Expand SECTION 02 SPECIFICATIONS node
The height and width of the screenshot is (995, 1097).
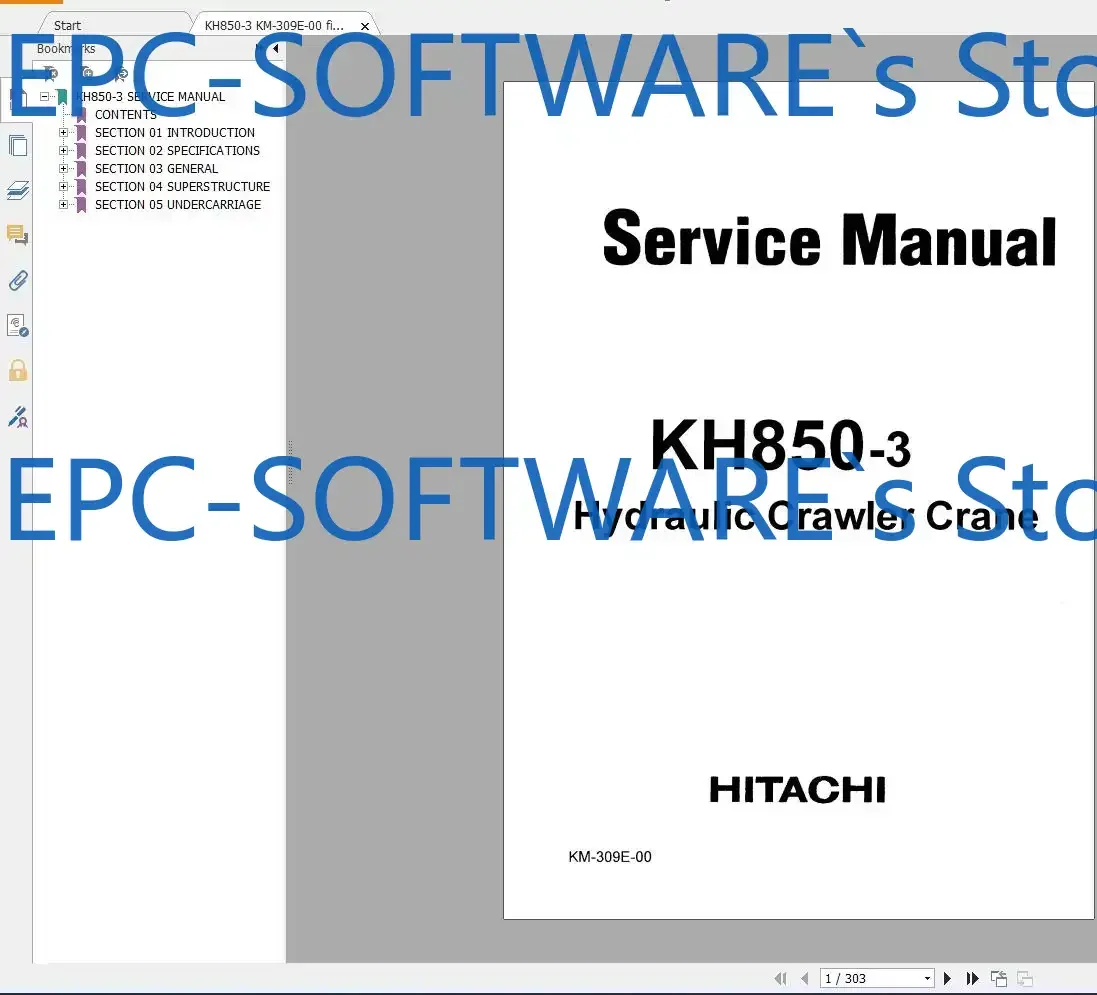64,150
